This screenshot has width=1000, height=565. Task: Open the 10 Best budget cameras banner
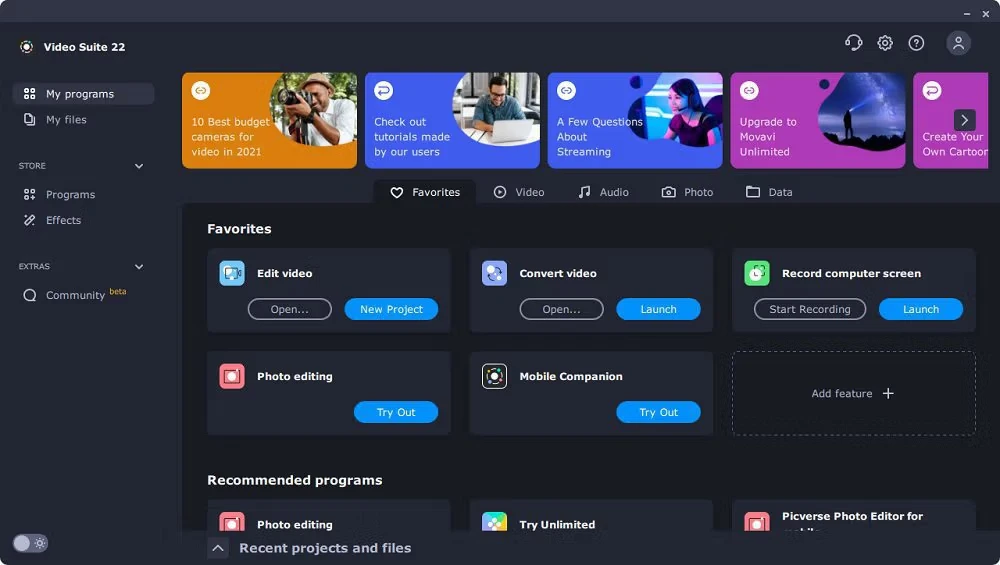point(269,120)
